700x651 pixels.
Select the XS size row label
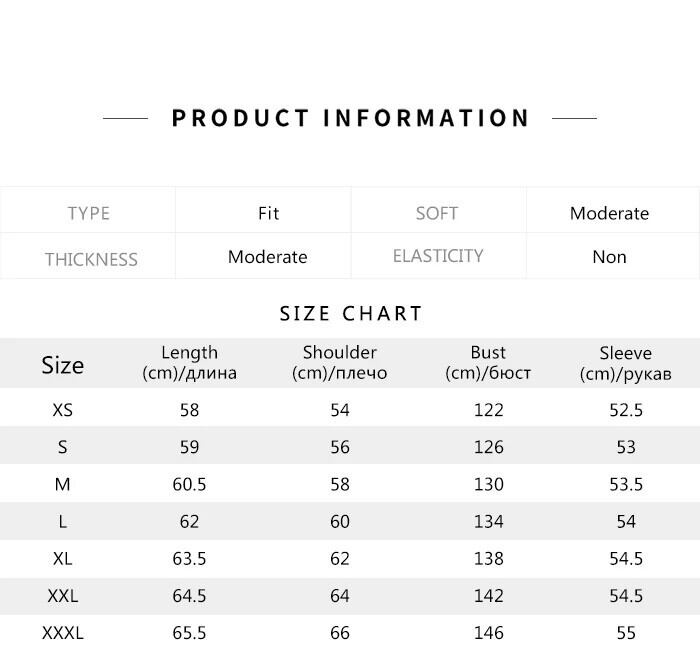point(62,410)
